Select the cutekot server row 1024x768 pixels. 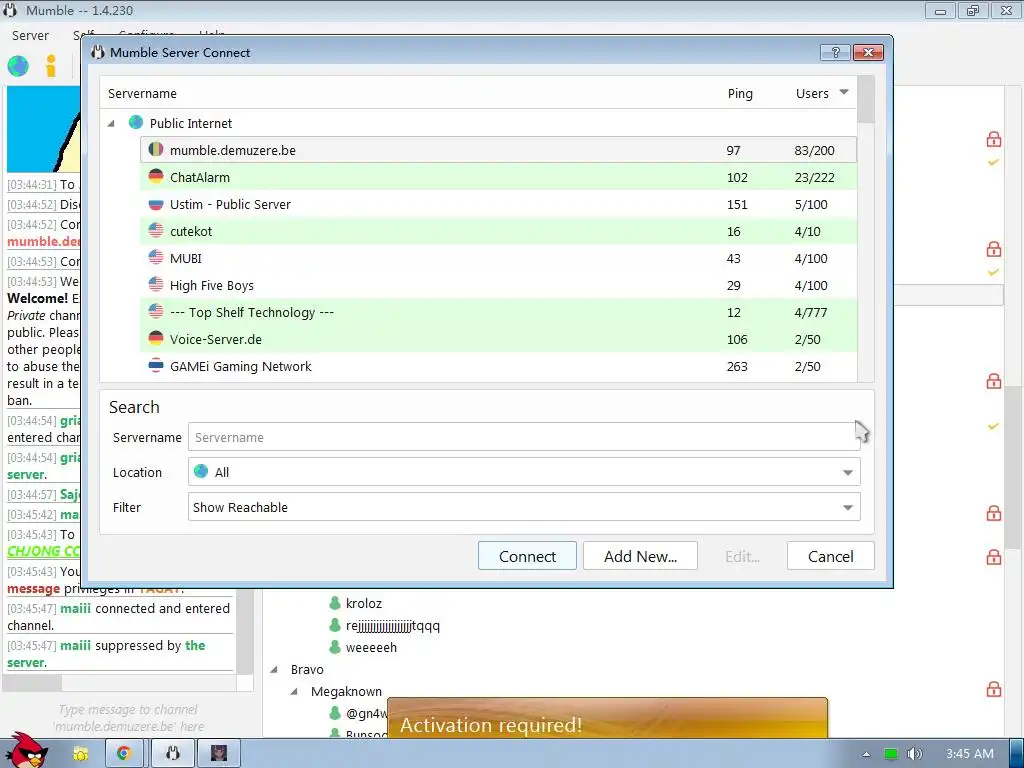pyautogui.click(x=498, y=231)
